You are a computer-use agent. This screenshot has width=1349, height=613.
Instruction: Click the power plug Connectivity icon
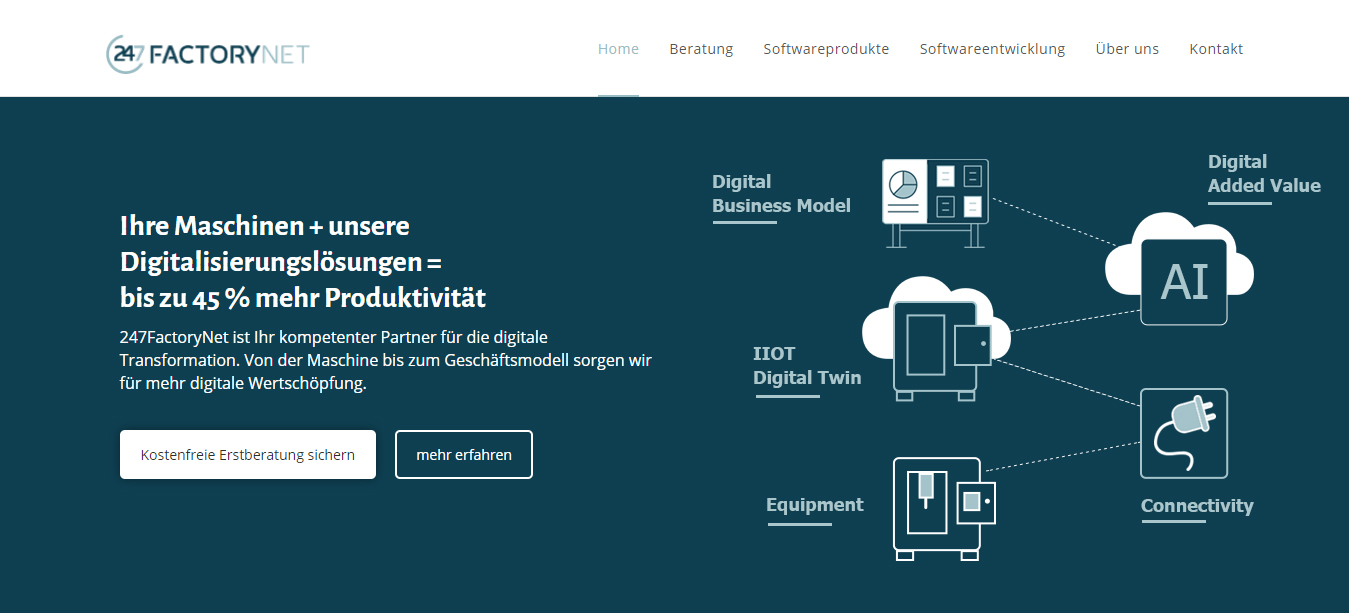click(1184, 434)
